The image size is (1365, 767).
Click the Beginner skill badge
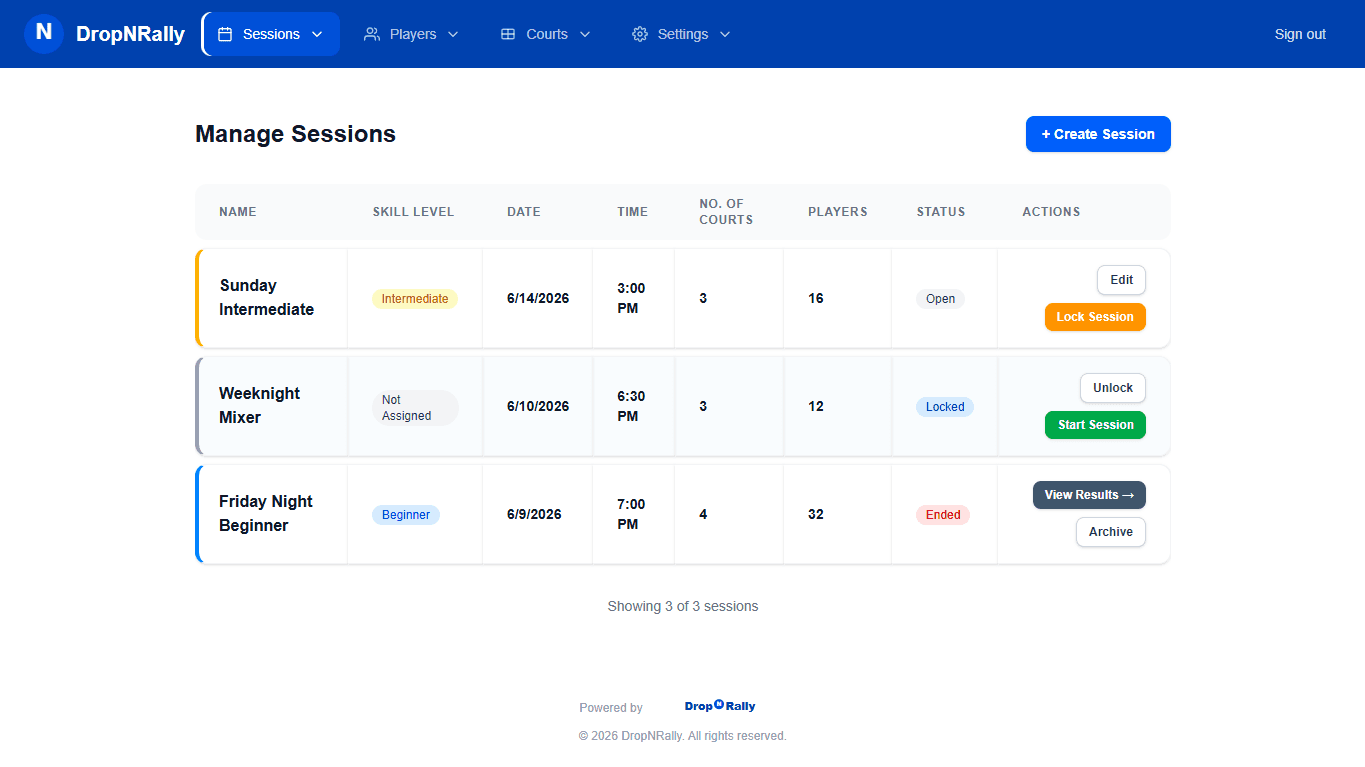click(406, 515)
